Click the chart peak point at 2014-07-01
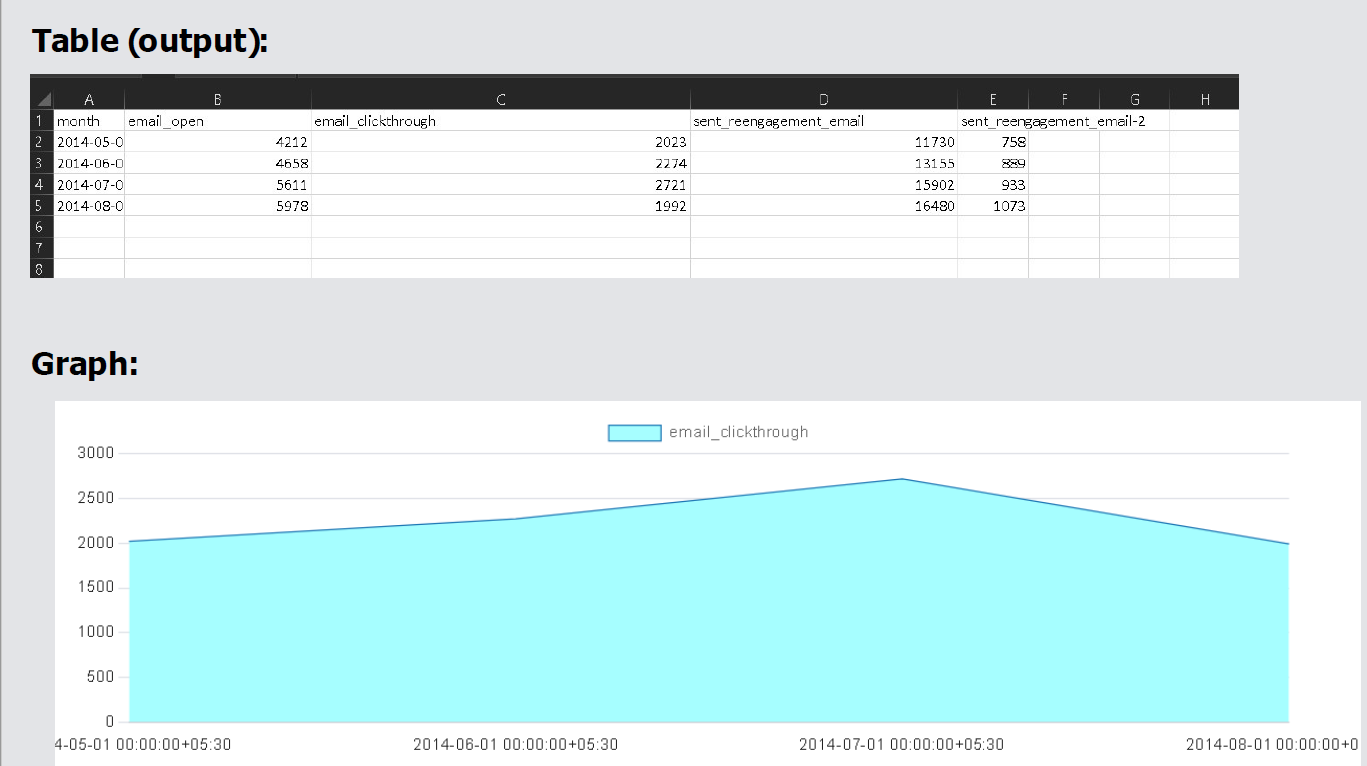The width and height of the screenshot is (1367, 766). point(902,479)
